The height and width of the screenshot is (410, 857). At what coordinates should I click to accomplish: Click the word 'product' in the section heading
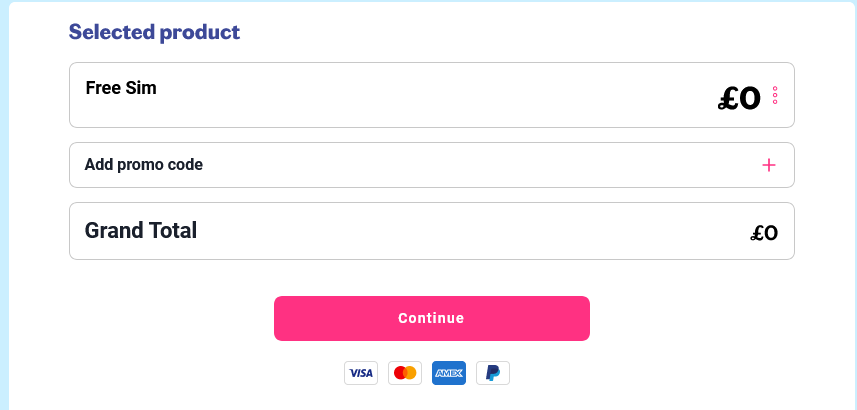click(199, 33)
